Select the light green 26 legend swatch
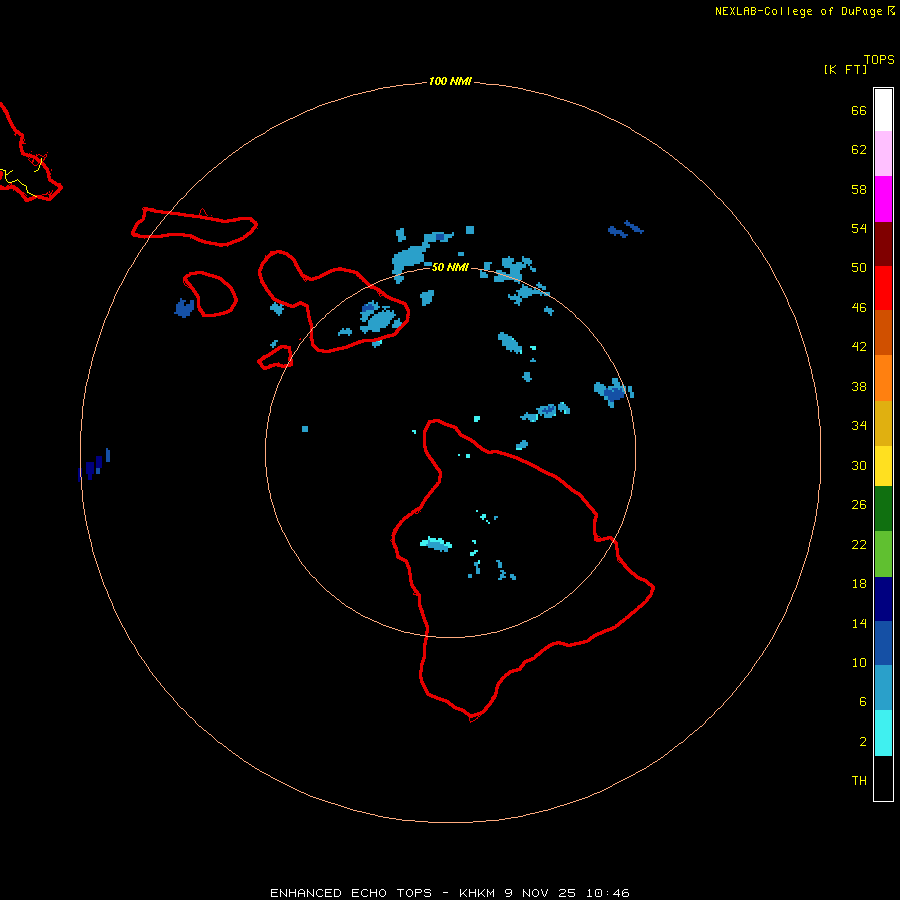Viewport: 900px width, 900px height. pos(883,554)
